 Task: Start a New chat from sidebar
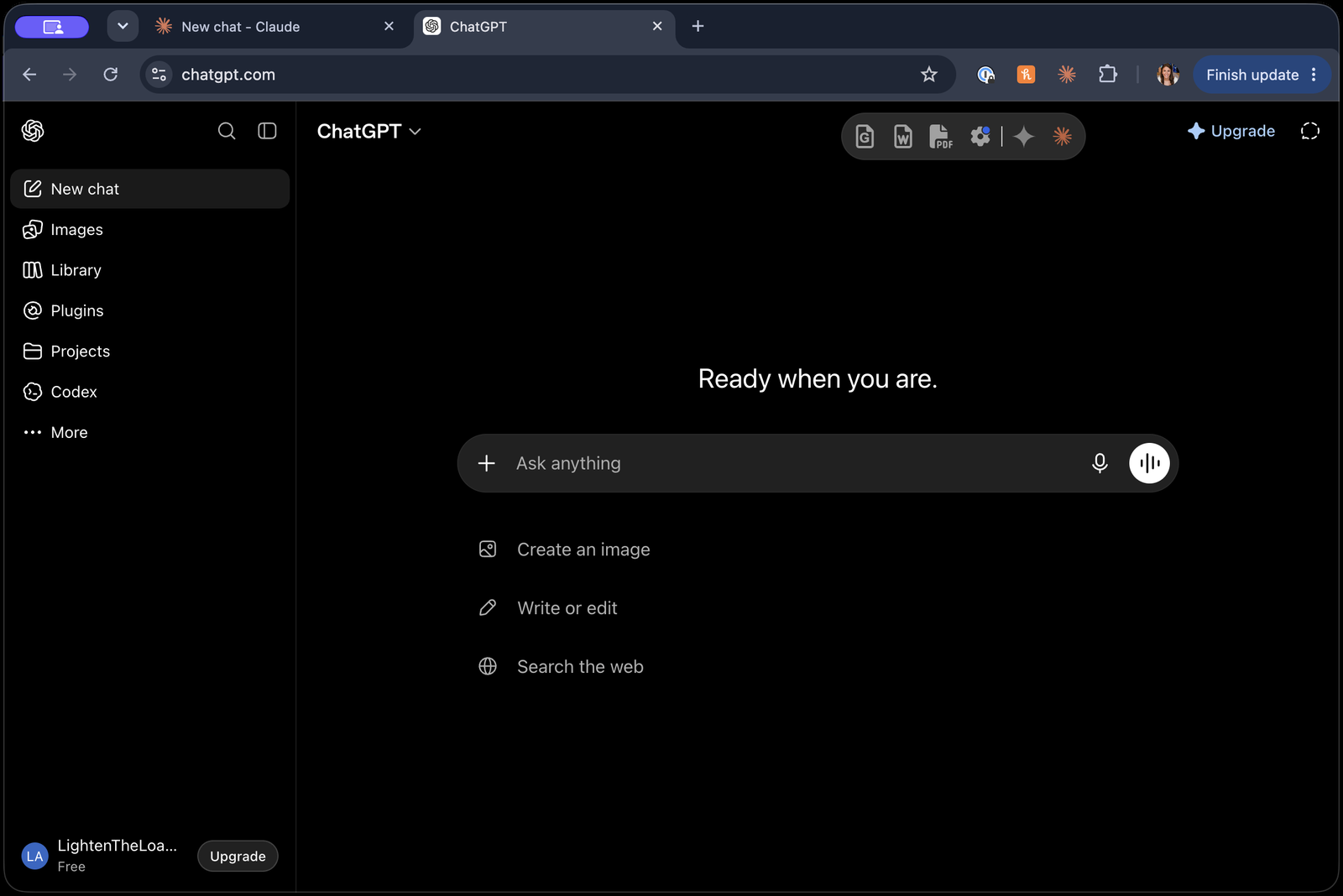(x=149, y=189)
